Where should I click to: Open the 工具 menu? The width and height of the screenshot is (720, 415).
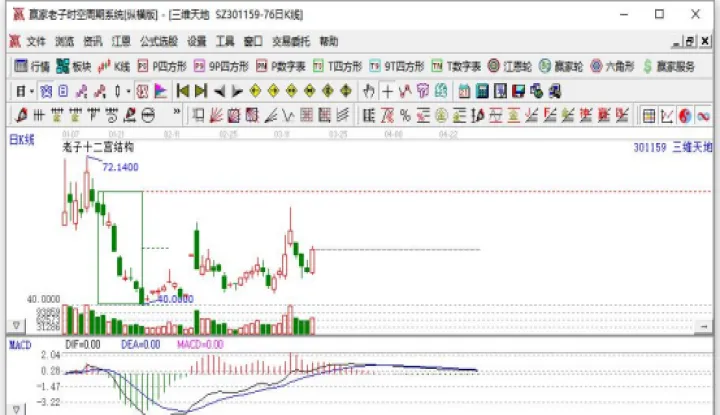click(x=225, y=42)
